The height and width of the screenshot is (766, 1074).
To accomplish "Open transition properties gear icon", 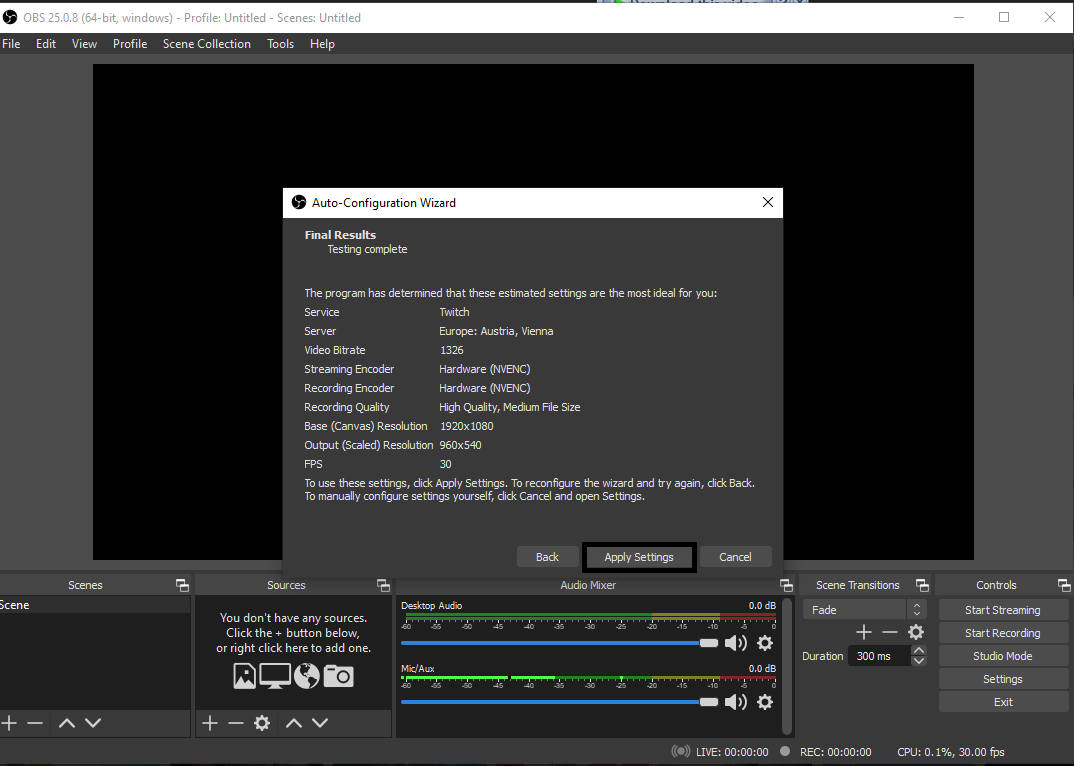I will (x=916, y=632).
